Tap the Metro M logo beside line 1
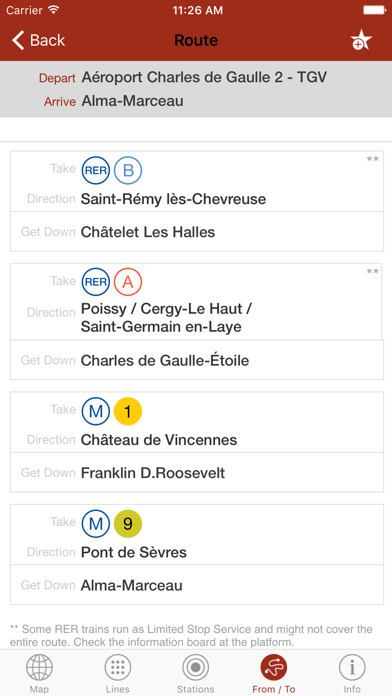 [x=95, y=411]
